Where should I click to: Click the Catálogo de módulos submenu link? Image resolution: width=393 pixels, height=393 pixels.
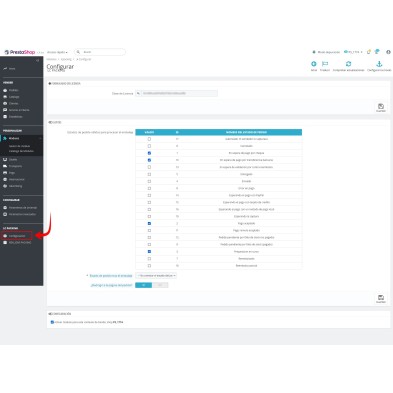tap(21, 151)
